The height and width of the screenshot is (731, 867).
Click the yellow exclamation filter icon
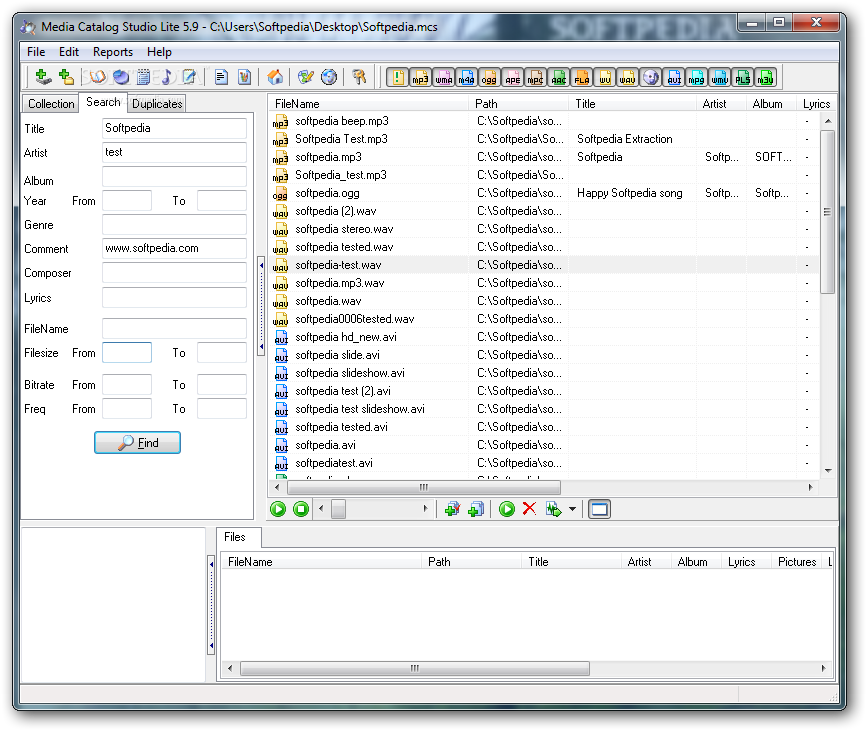(397, 77)
